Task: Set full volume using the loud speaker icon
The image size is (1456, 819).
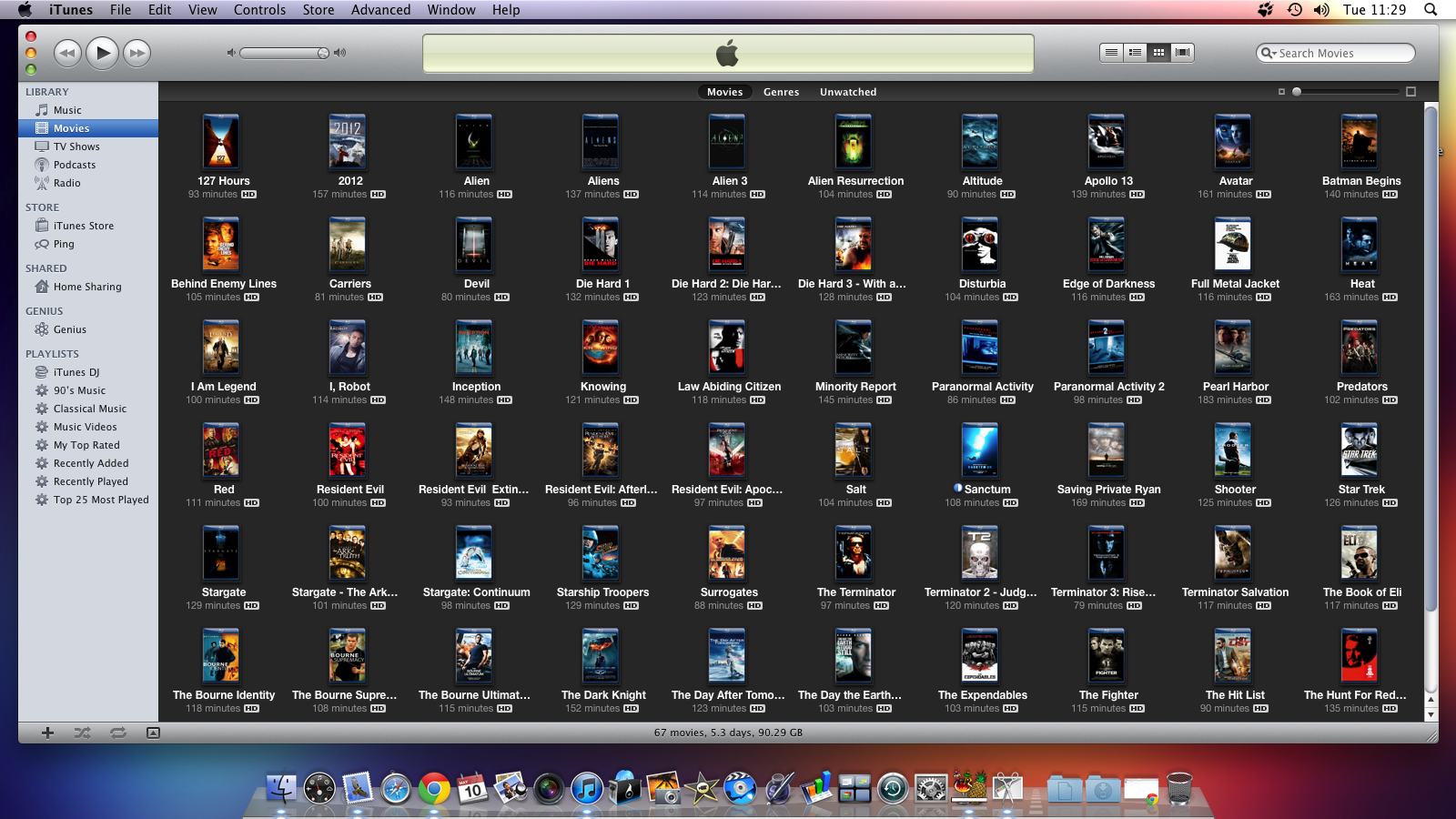Action: (340, 53)
